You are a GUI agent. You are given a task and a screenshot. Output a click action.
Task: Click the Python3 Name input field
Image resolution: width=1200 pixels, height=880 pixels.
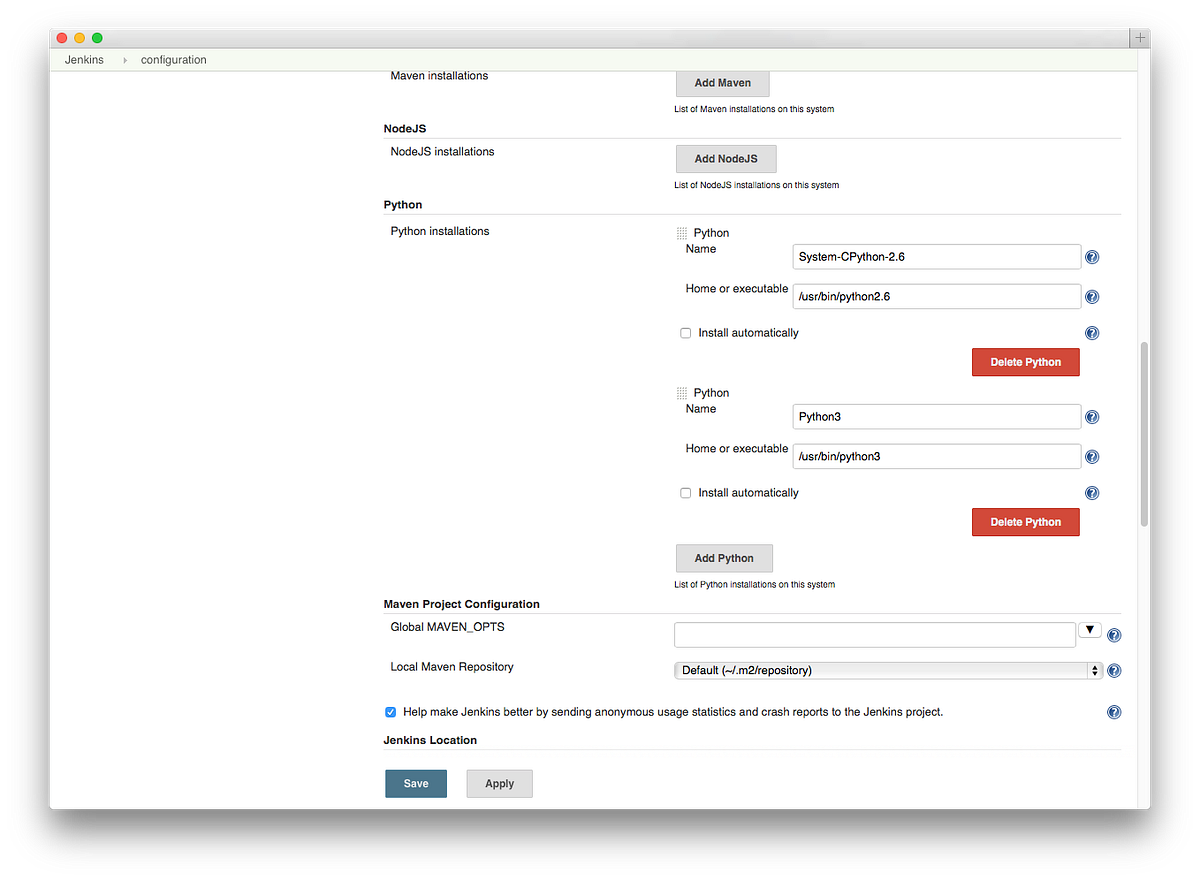(x=936, y=416)
